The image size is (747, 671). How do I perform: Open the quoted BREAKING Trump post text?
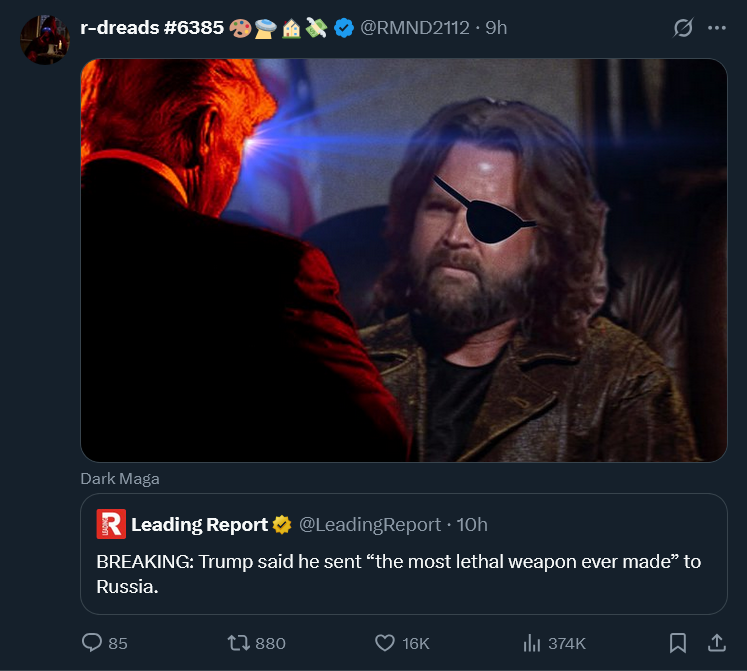click(398, 573)
